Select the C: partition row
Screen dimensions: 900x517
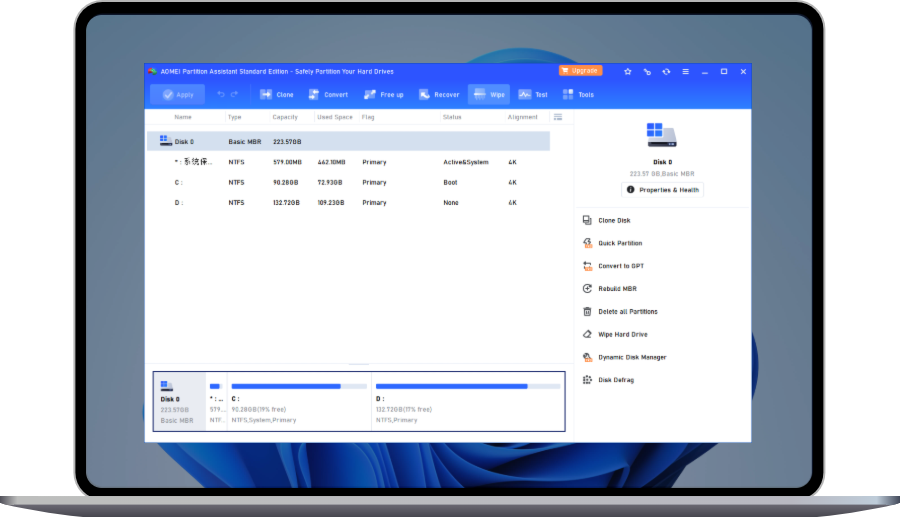348,182
